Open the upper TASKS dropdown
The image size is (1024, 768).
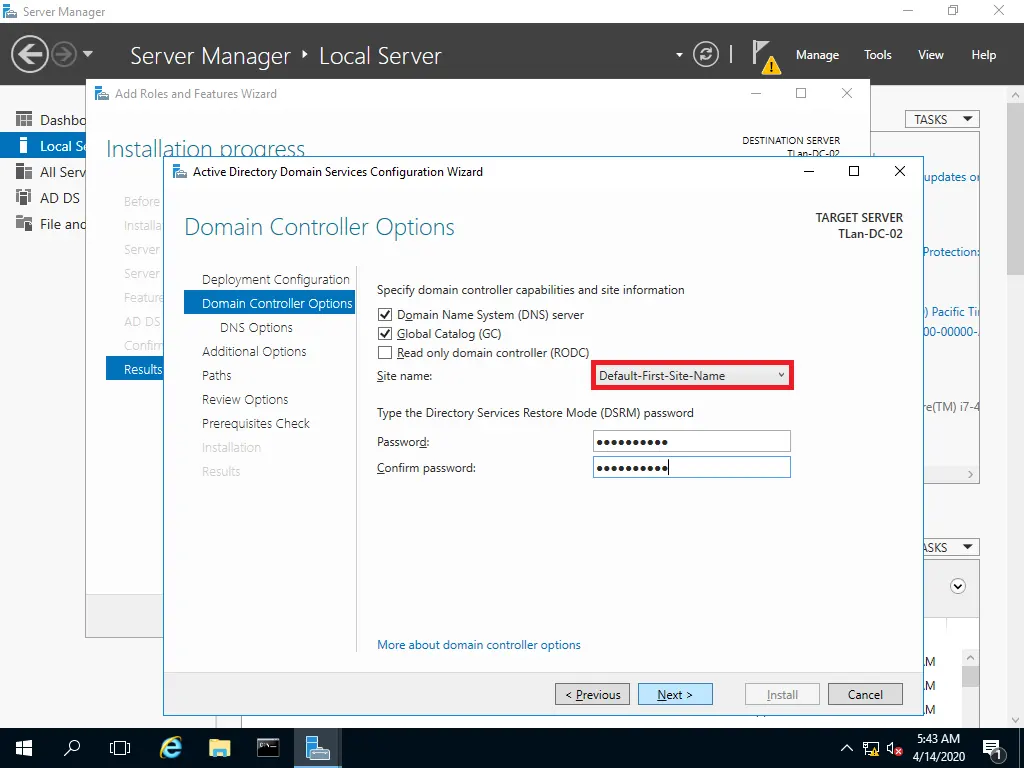(x=942, y=120)
